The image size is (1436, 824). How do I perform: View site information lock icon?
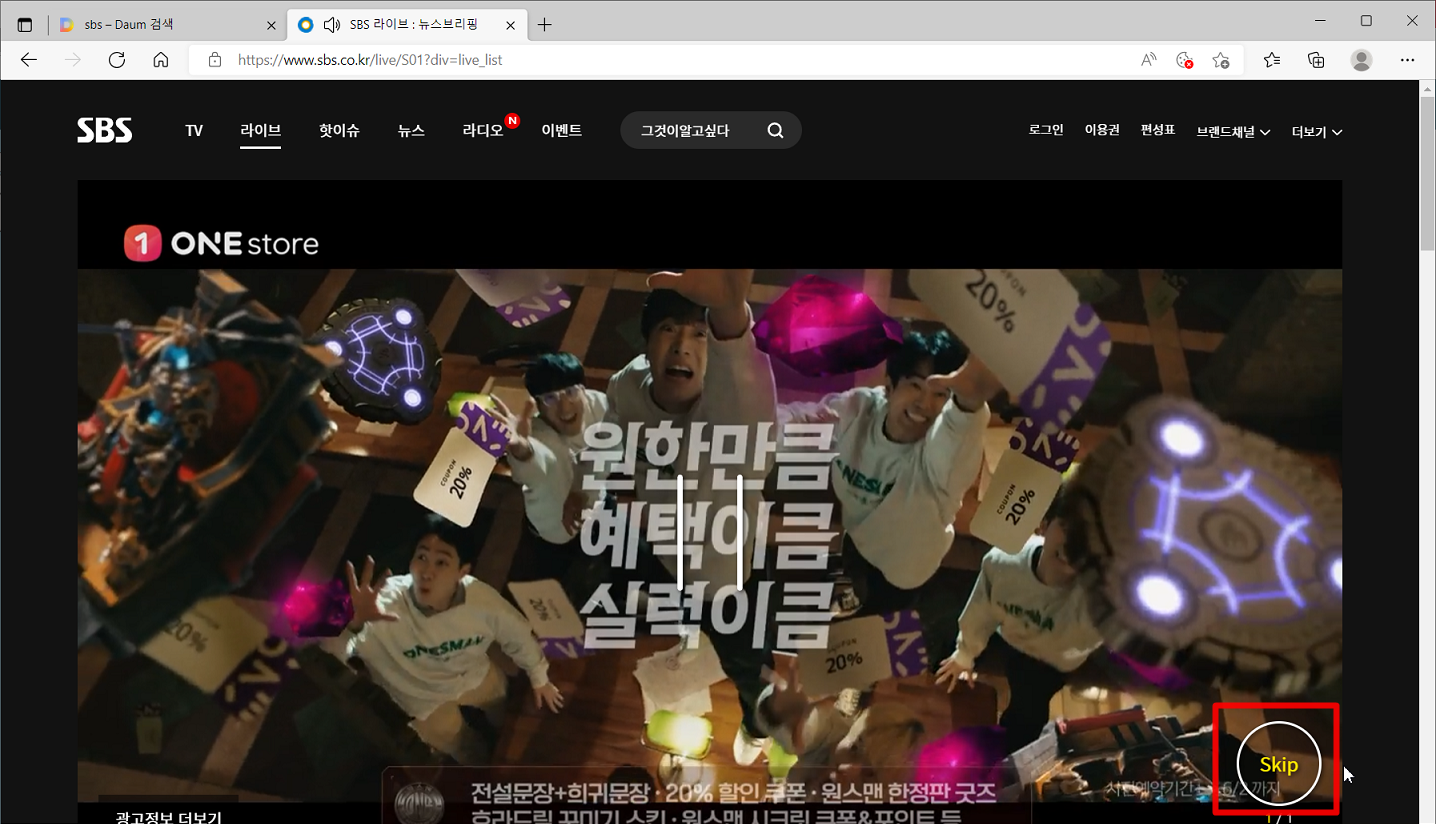point(214,60)
